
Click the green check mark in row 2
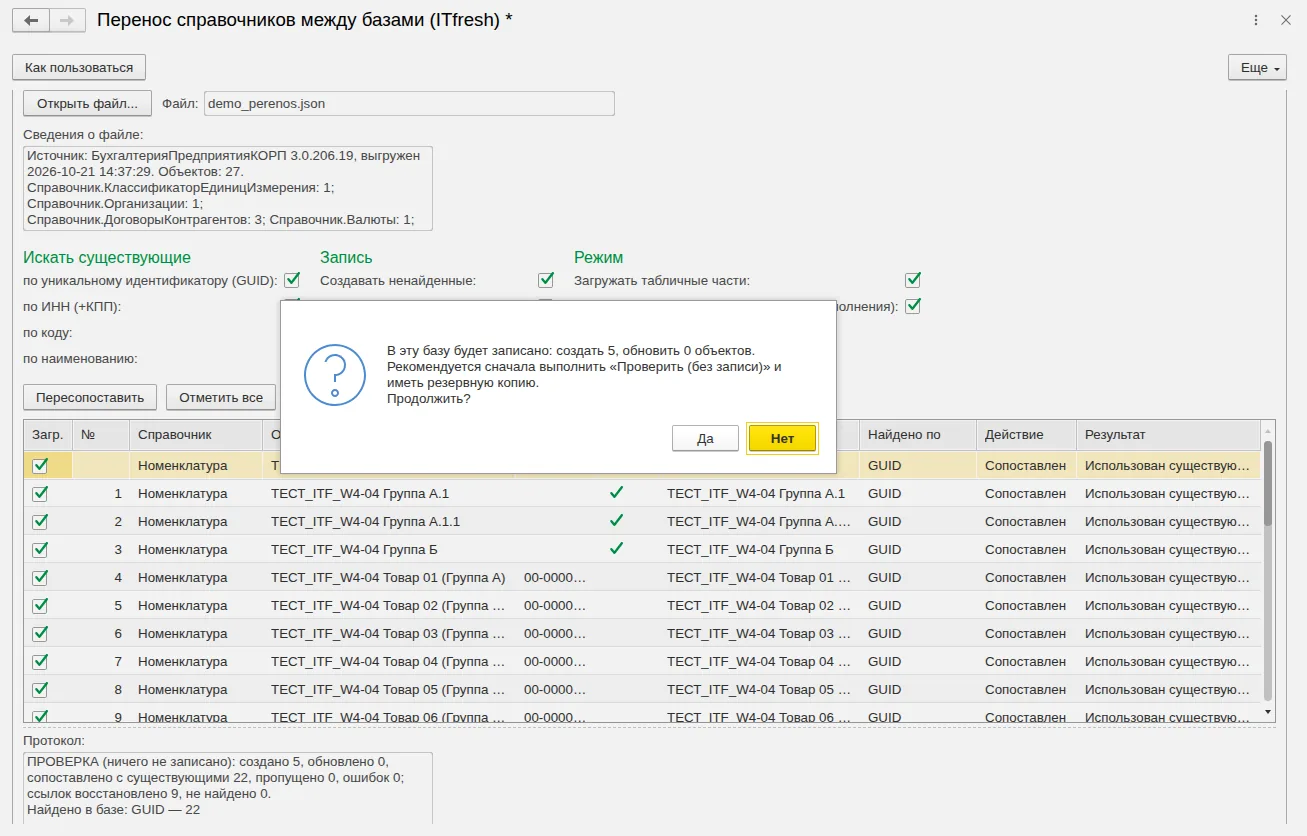pos(617,521)
